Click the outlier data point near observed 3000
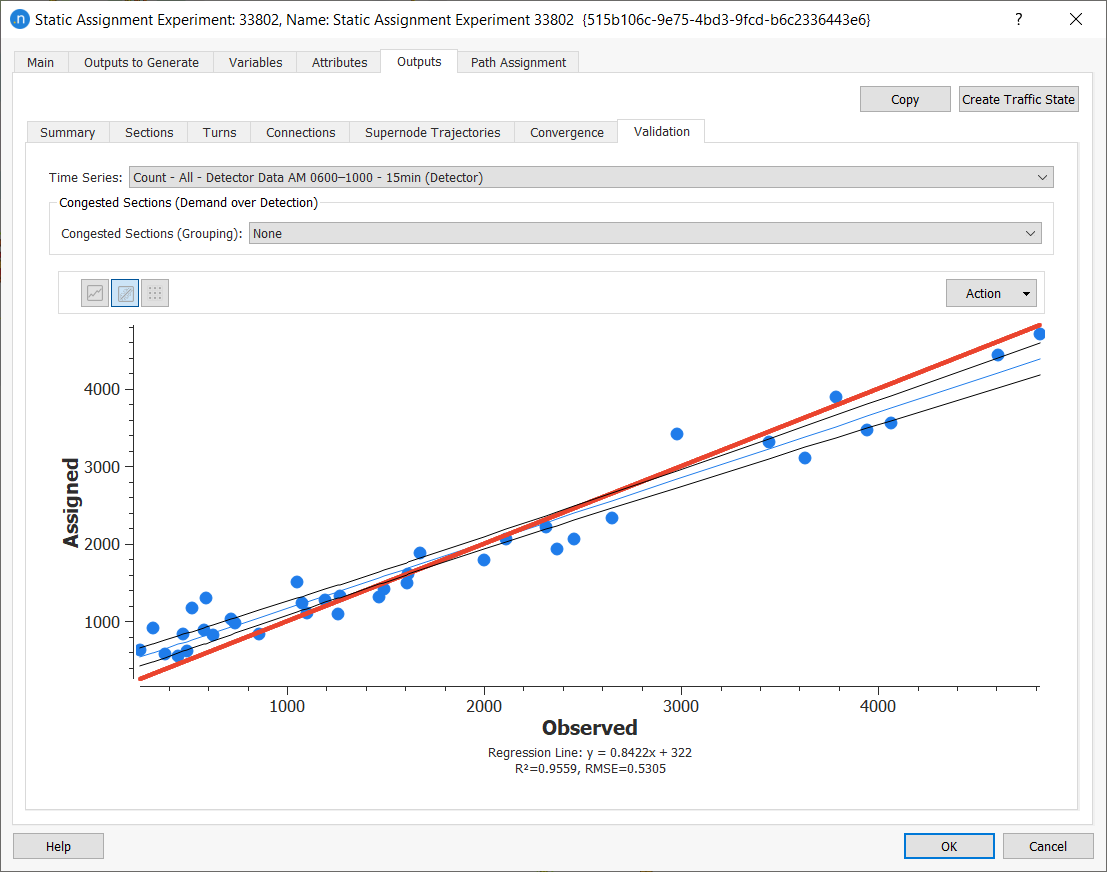 [x=677, y=434]
